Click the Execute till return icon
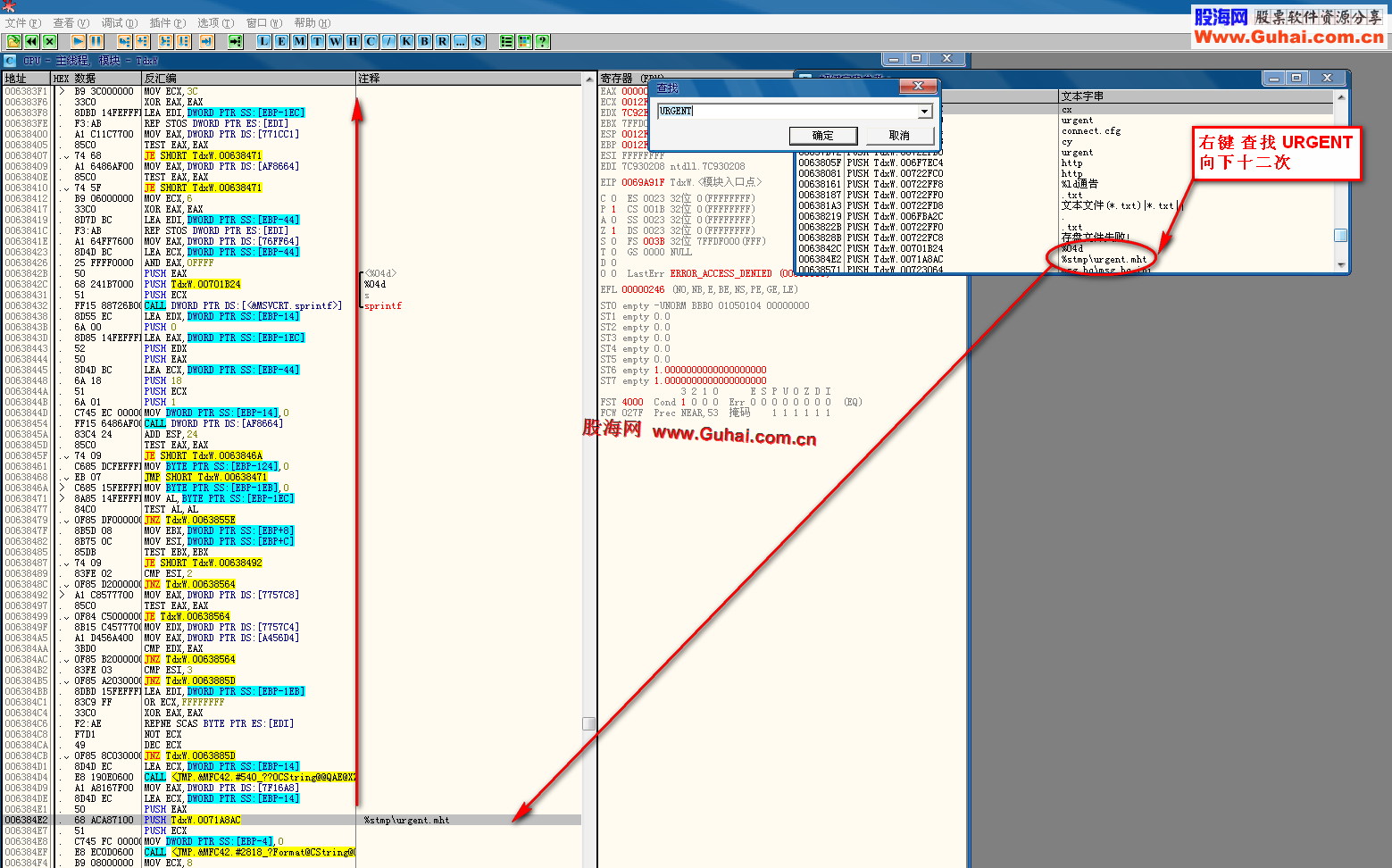This screenshot has height=868, width=1392. click(x=207, y=41)
